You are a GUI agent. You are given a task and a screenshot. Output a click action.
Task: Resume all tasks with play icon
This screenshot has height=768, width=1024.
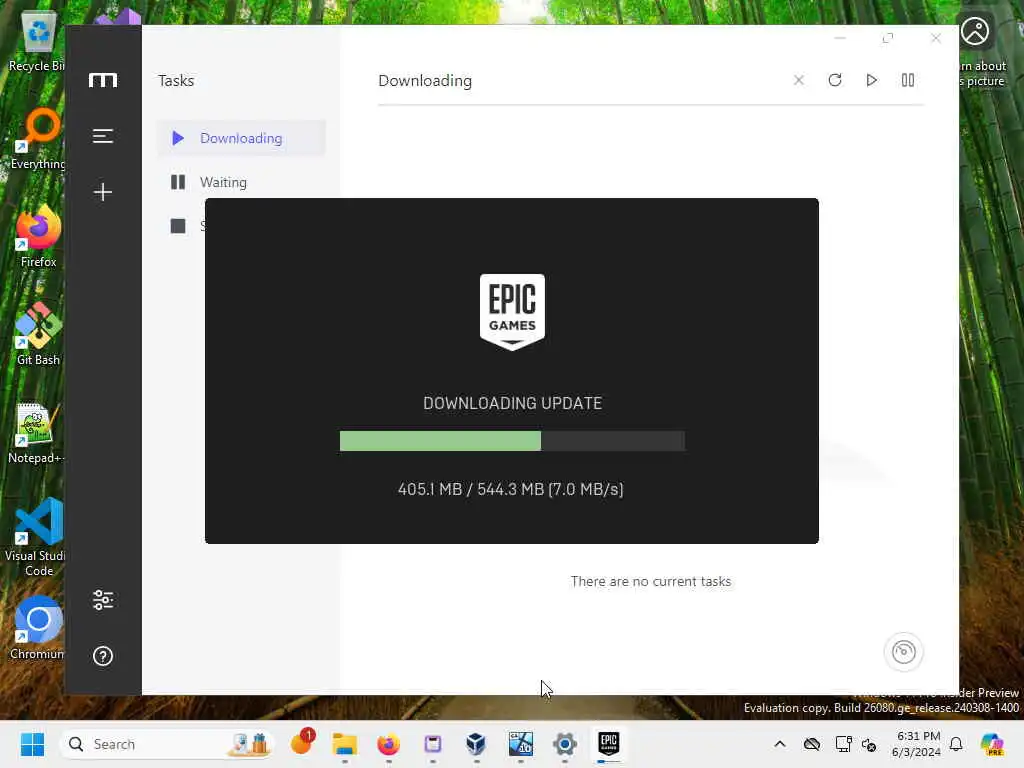(x=871, y=80)
